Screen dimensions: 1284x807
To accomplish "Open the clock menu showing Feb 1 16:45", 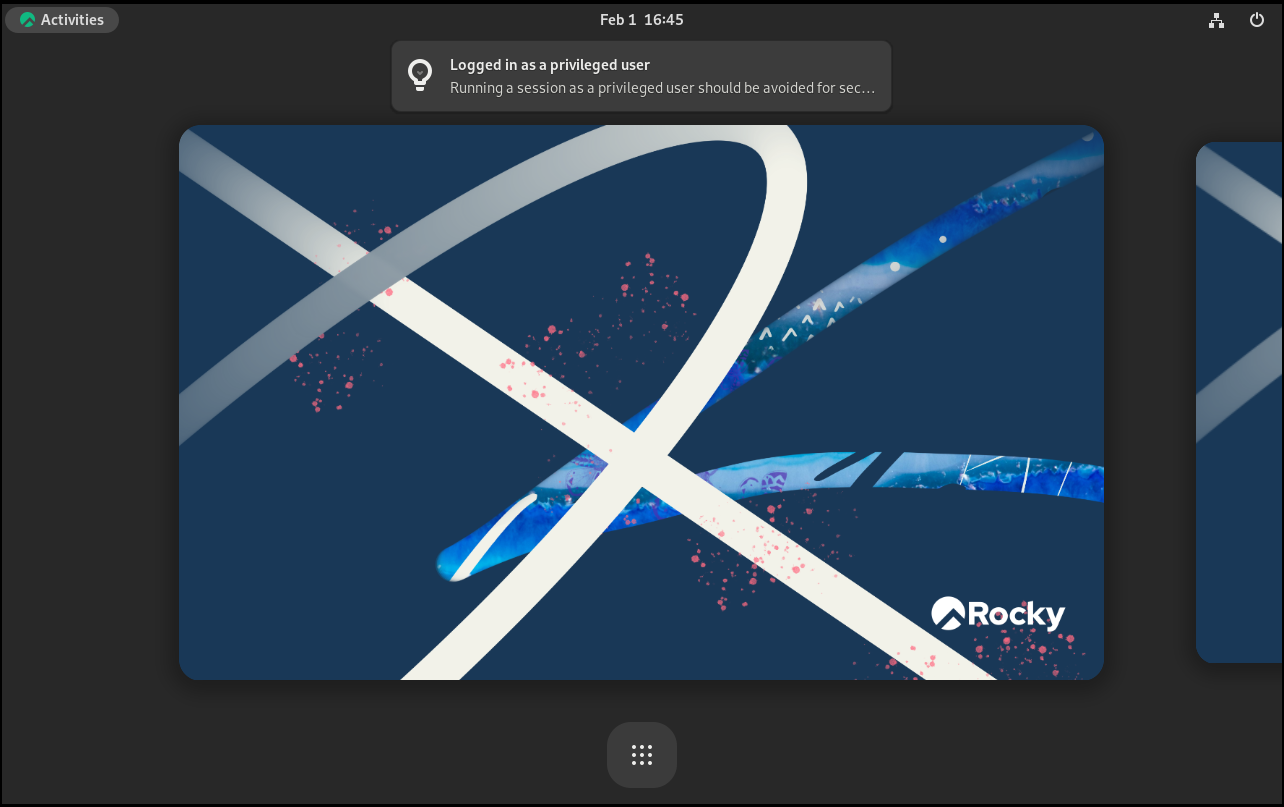I will [641, 20].
